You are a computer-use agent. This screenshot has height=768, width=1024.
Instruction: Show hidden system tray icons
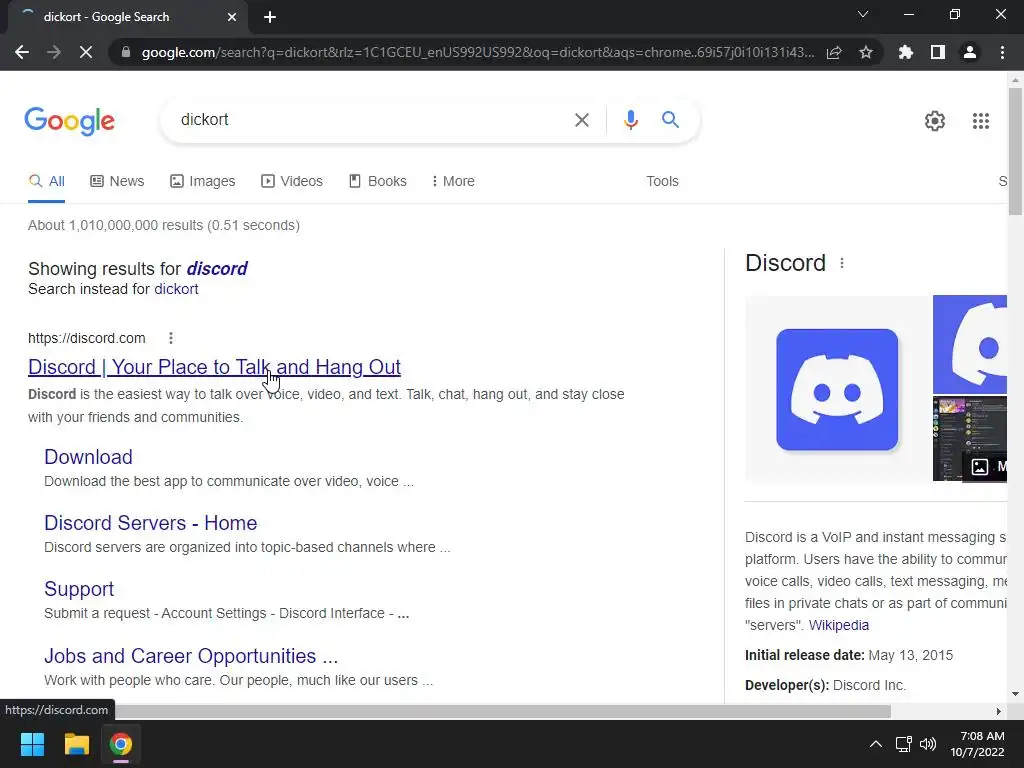coord(876,744)
